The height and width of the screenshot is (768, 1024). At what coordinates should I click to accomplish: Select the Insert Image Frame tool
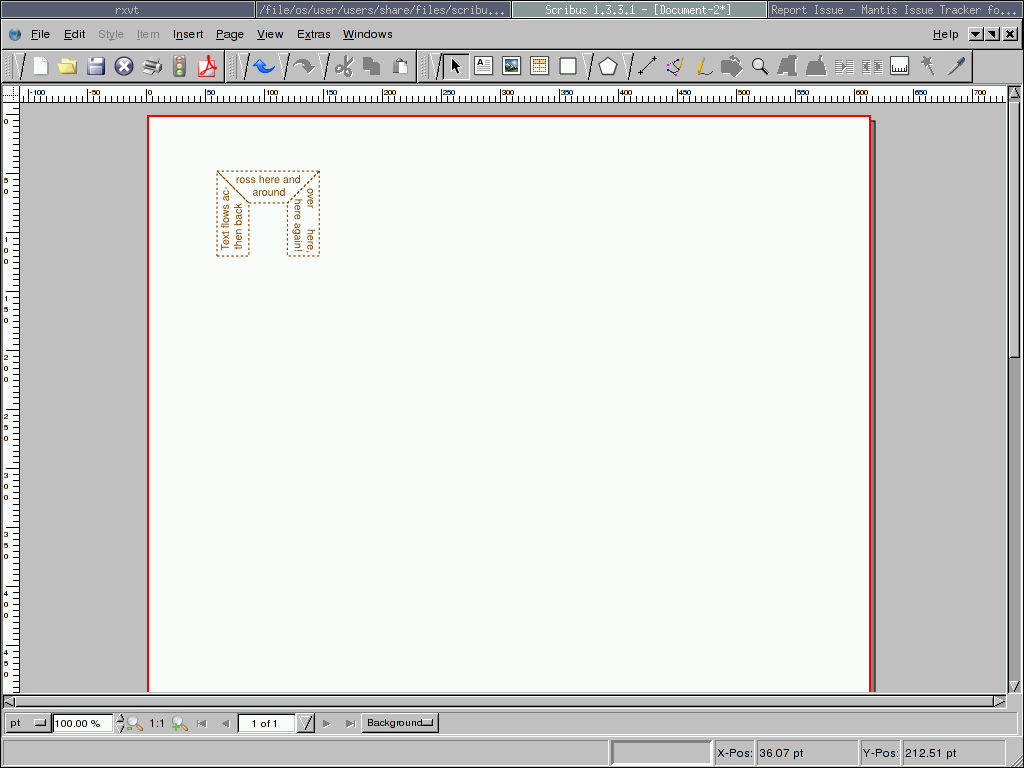[x=511, y=67]
